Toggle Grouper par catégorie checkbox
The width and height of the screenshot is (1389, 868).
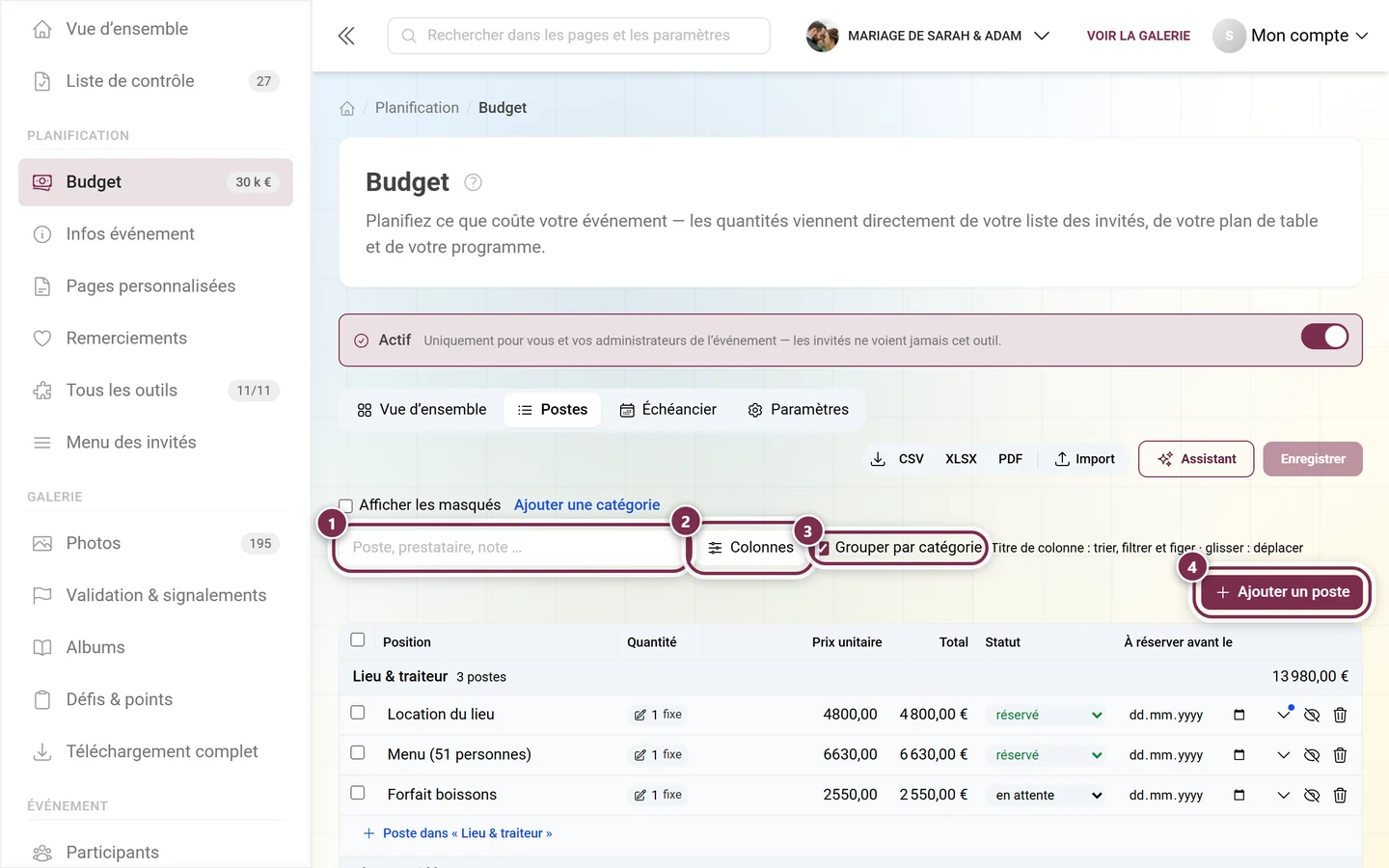click(x=824, y=548)
